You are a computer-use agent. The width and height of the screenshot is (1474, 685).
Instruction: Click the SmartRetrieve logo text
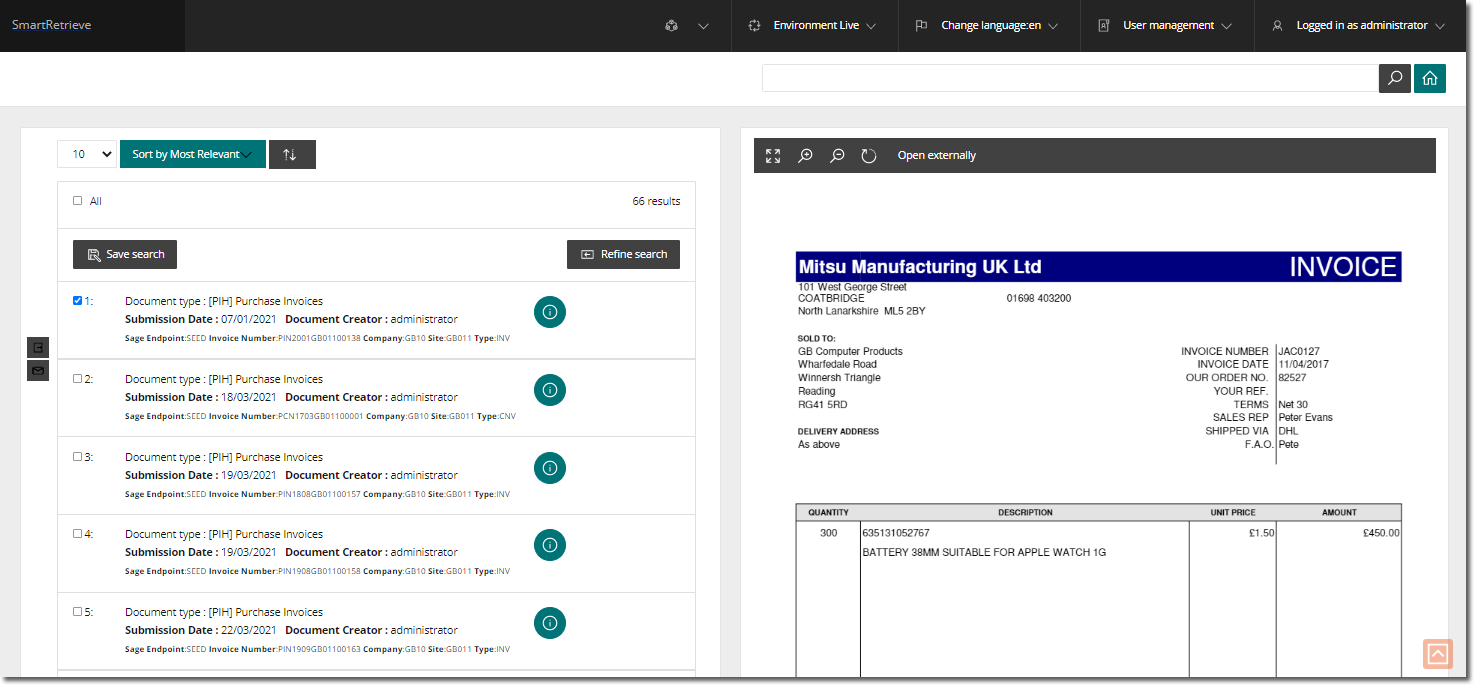(51, 25)
